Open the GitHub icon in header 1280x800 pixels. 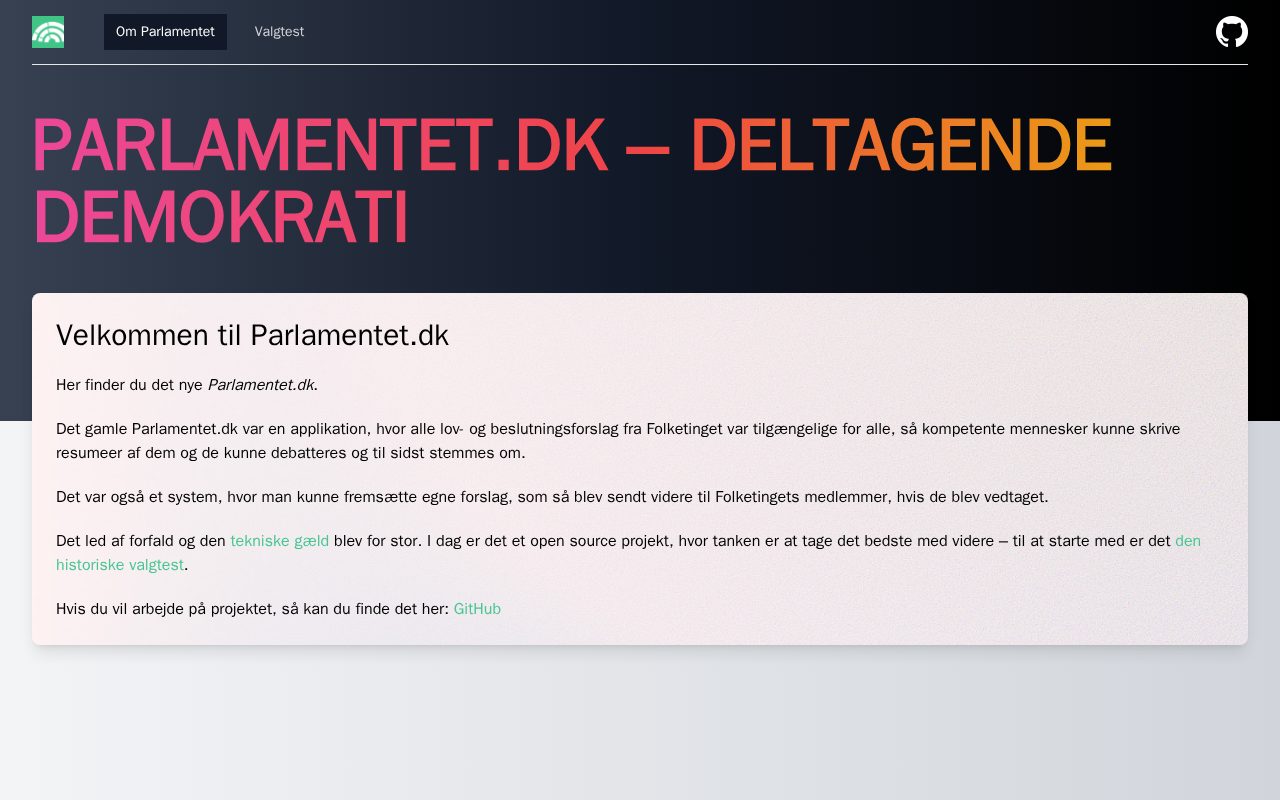coord(1232,32)
